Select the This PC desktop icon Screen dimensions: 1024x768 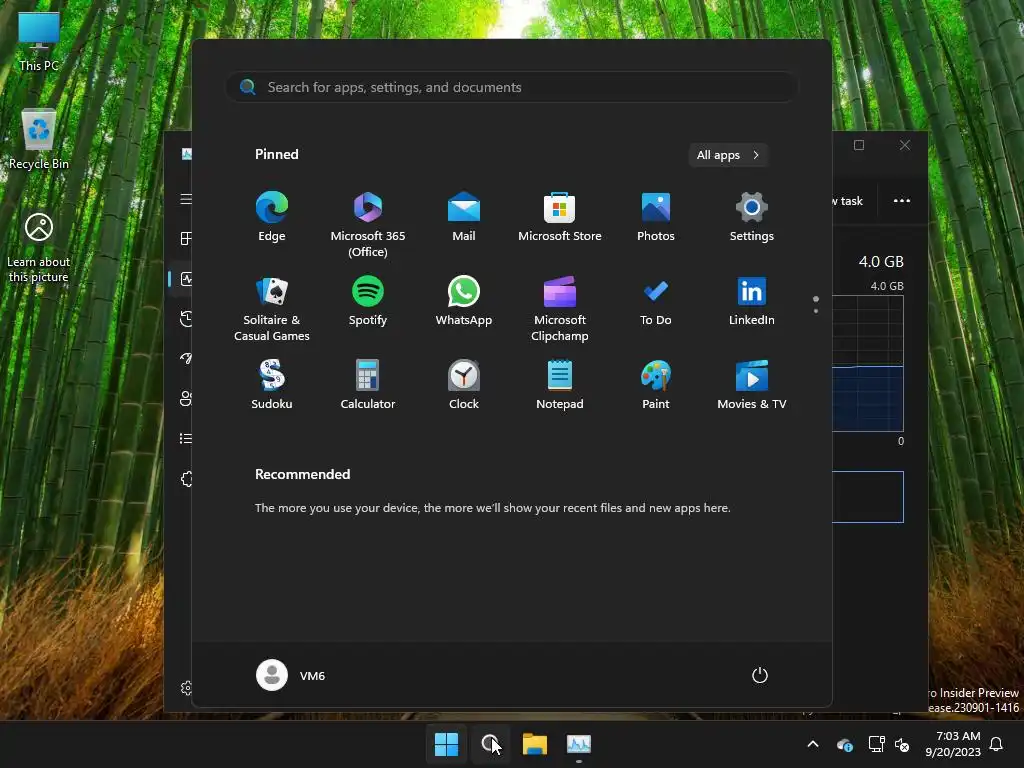click(39, 42)
